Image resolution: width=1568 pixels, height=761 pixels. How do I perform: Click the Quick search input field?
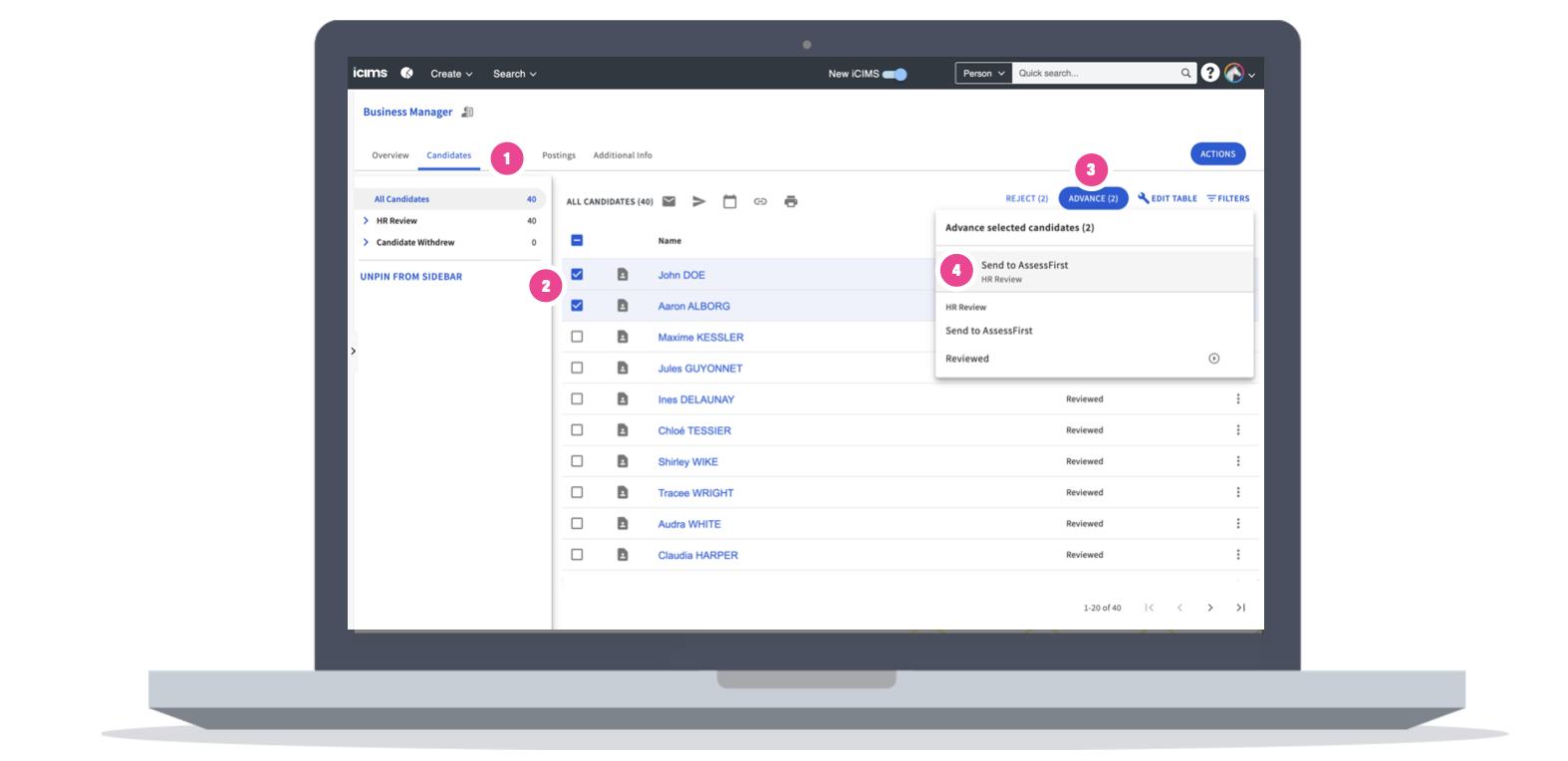(x=1096, y=74)
